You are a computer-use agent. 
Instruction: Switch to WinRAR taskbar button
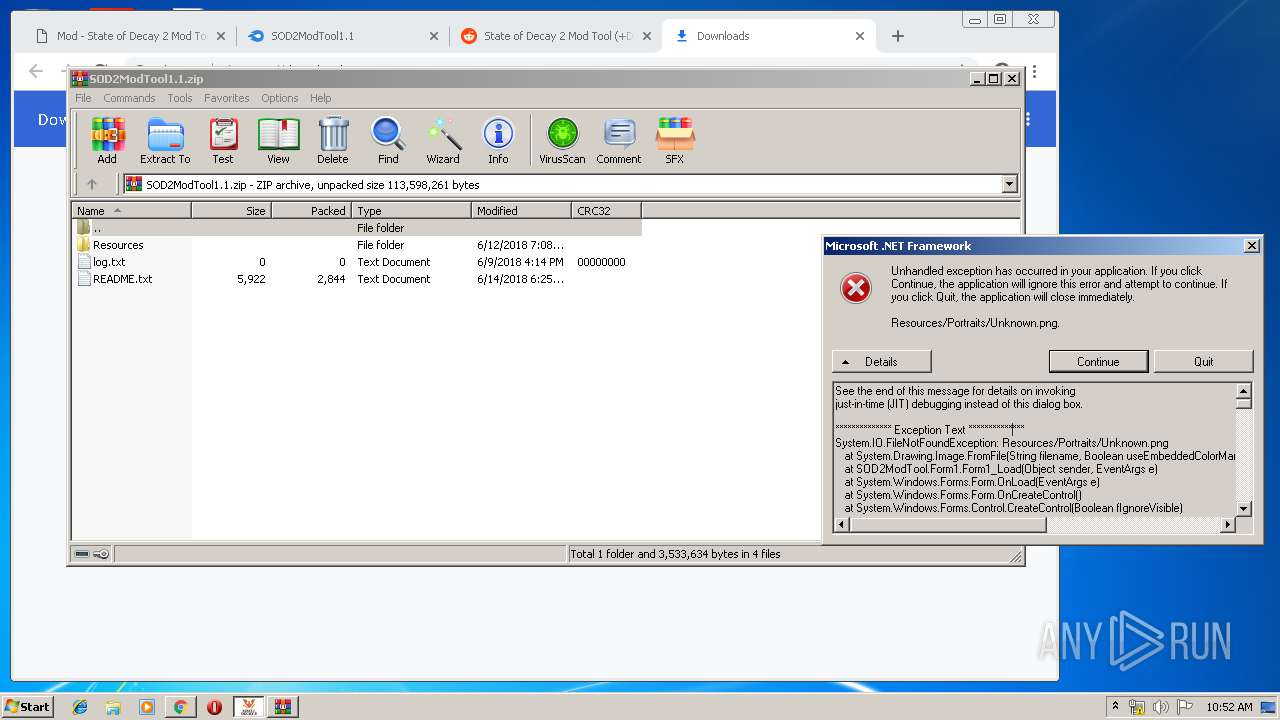[282, 707]
